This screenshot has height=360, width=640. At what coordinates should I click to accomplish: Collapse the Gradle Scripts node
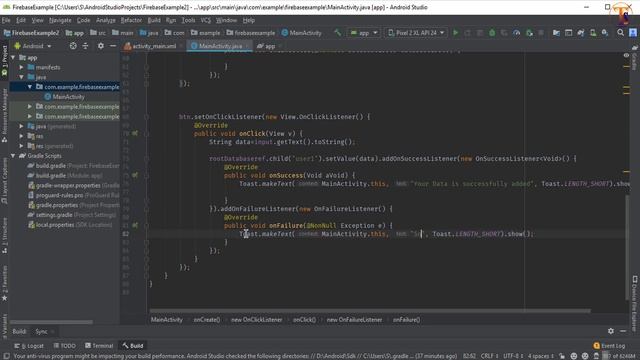click(13, 156)
